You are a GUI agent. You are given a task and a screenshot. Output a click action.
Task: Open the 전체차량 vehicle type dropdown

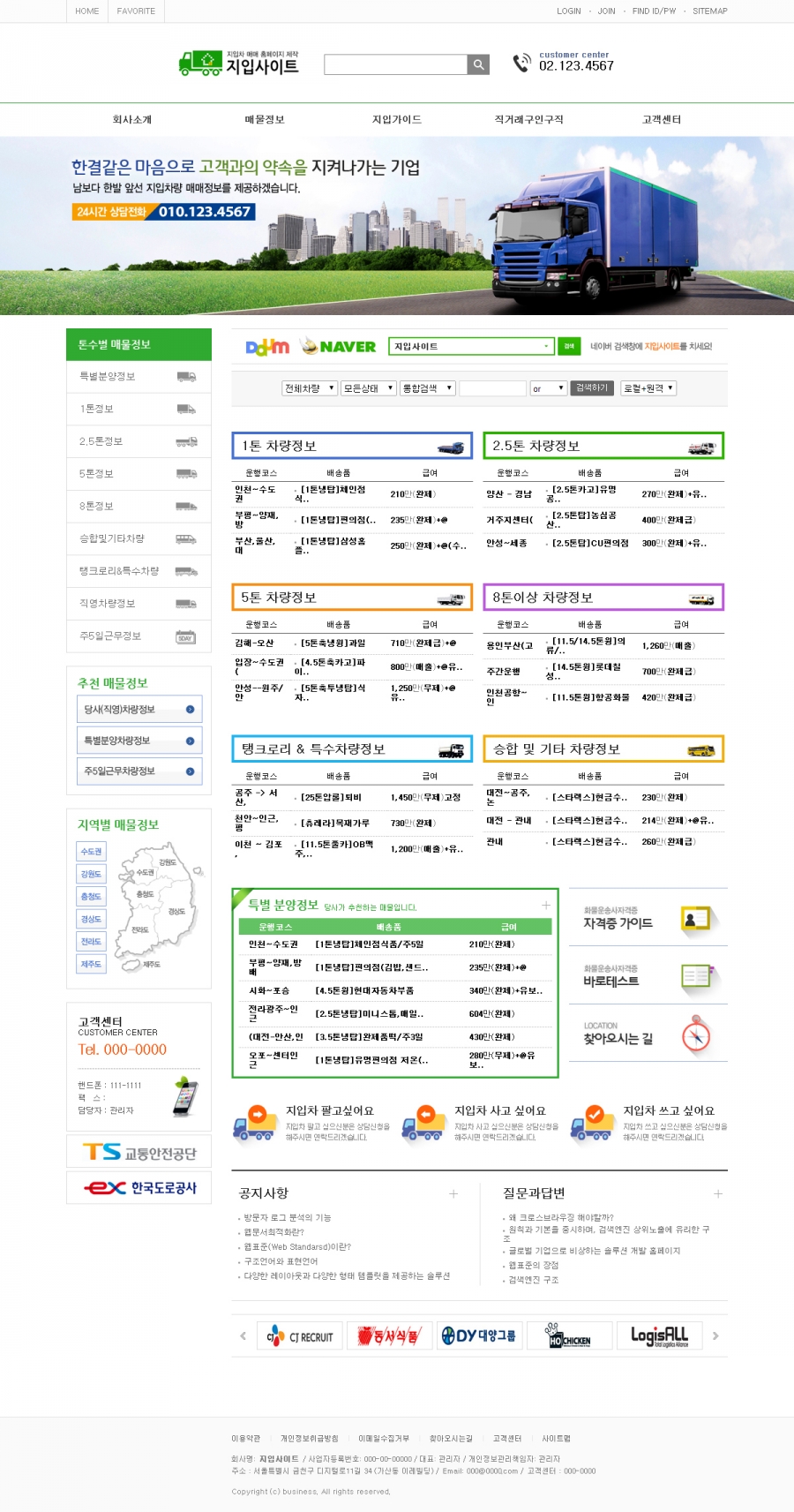click(310, 388)
